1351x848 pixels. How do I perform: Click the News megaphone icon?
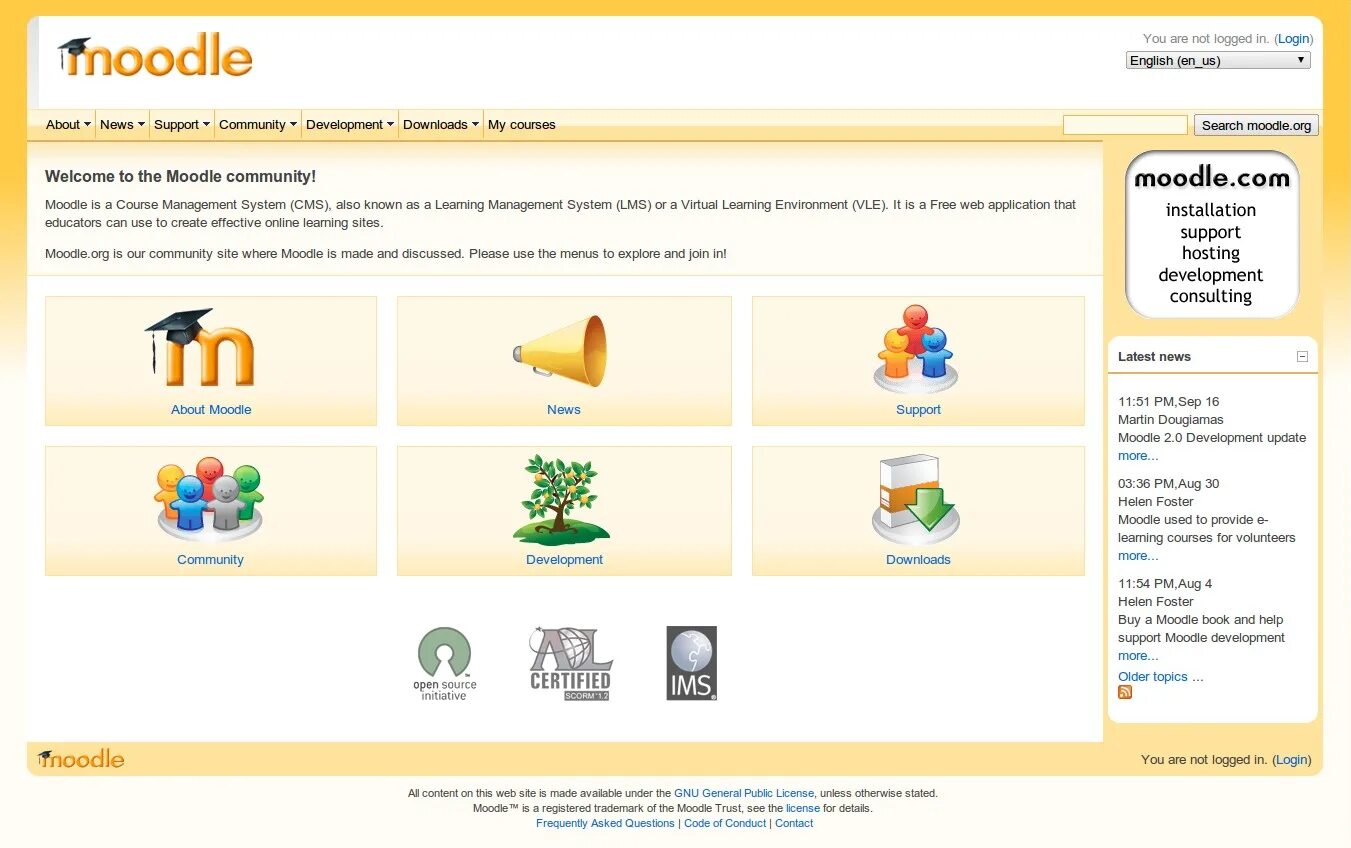pos(560,350)
